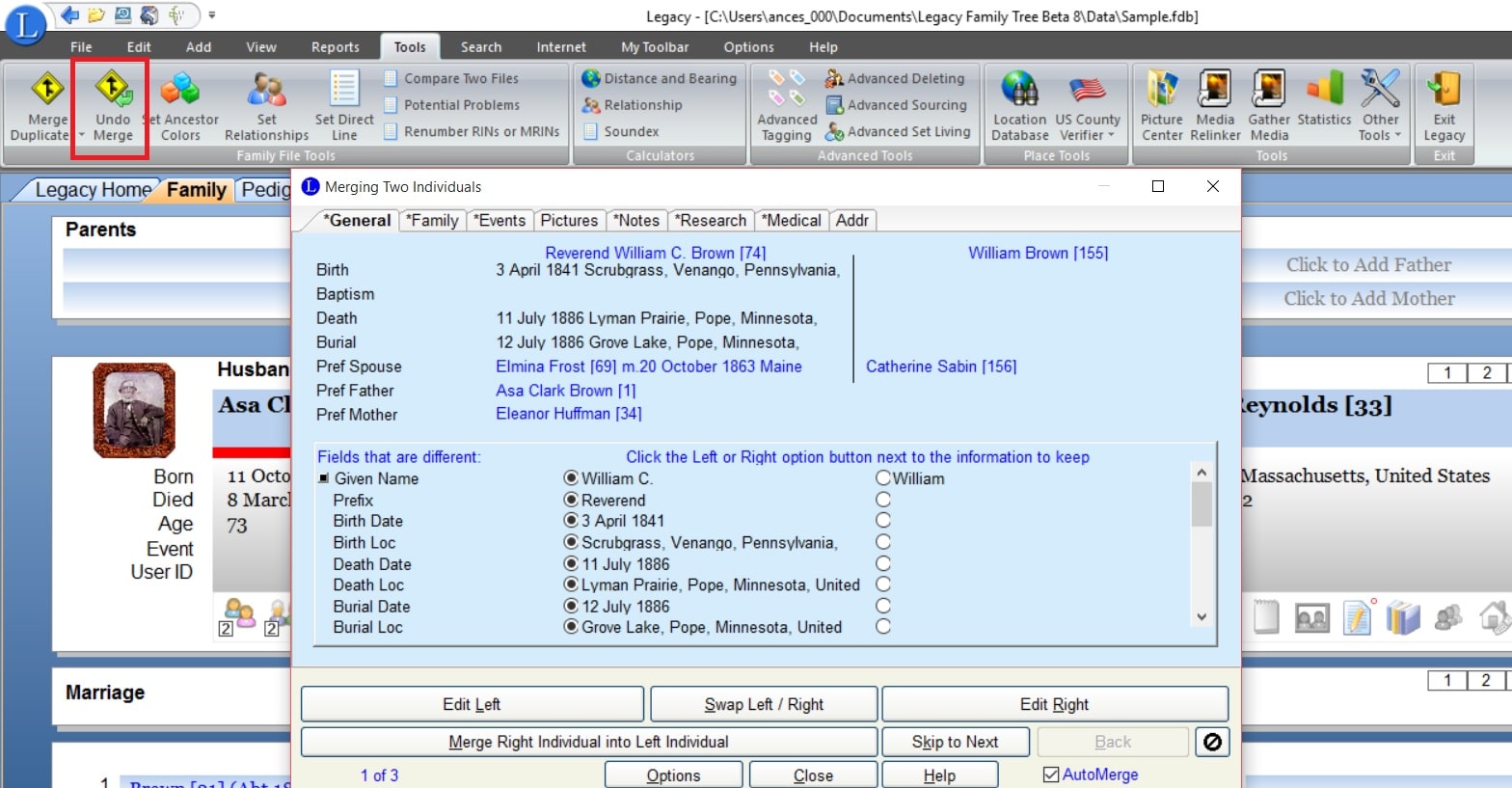Click the Exit Legacy icon
Viewport: 1512px width, 788px height.
point(1444,89)
